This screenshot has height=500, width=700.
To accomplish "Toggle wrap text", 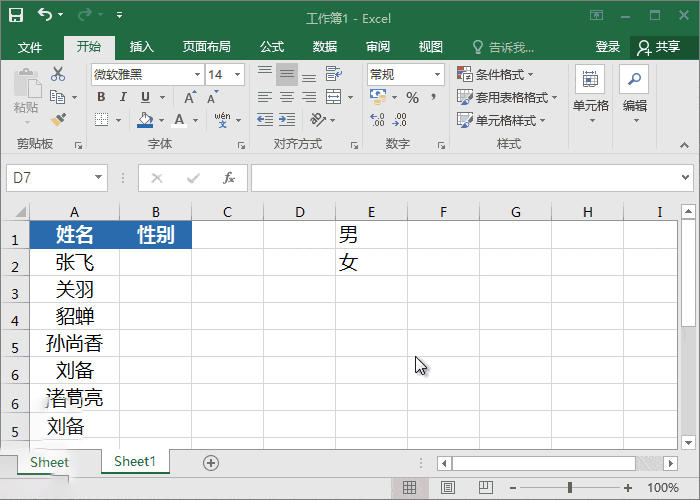I will pos(334,74).
